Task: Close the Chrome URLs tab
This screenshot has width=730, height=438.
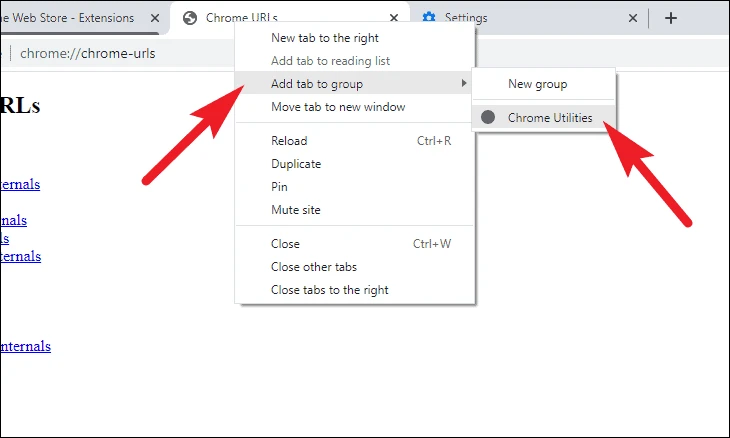Action: pyautogui.click(x=394, y=18)
